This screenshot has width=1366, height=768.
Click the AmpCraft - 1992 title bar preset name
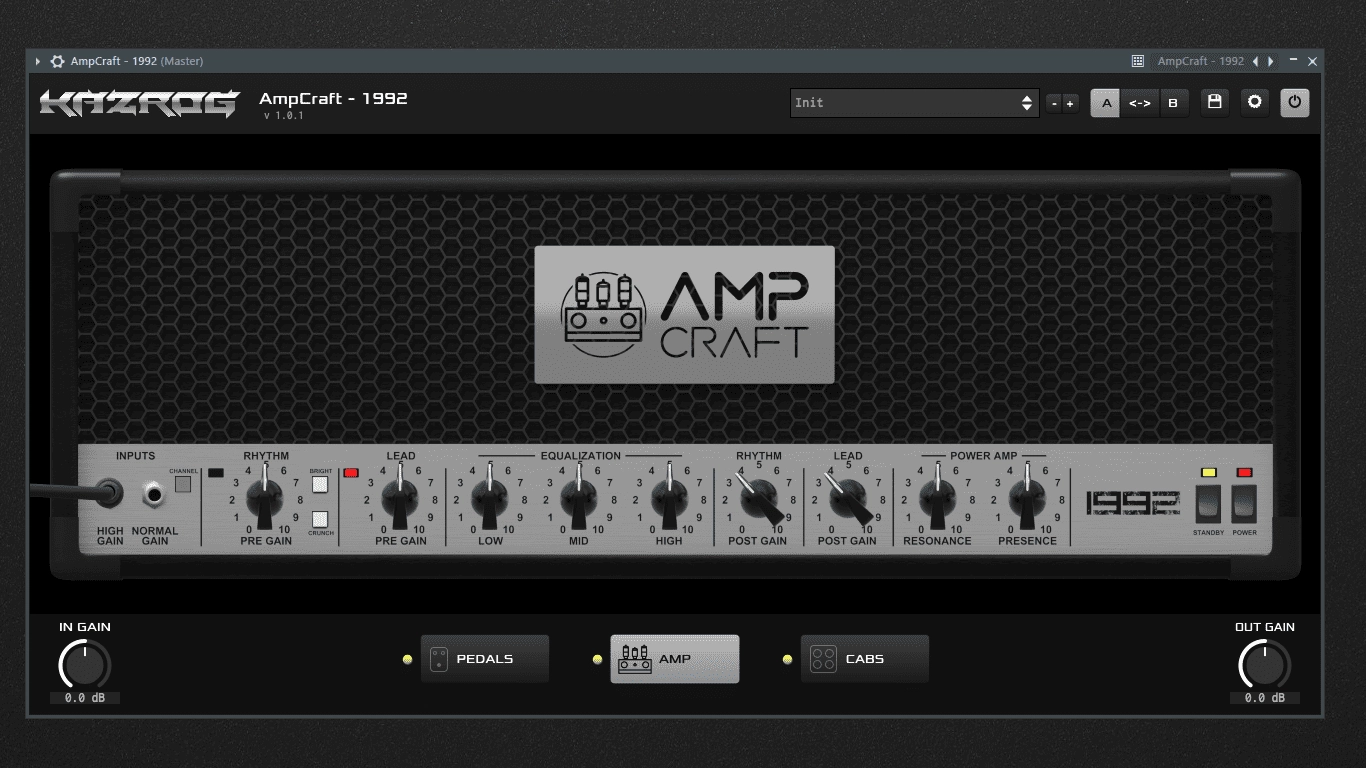(x=1200, y=61)
